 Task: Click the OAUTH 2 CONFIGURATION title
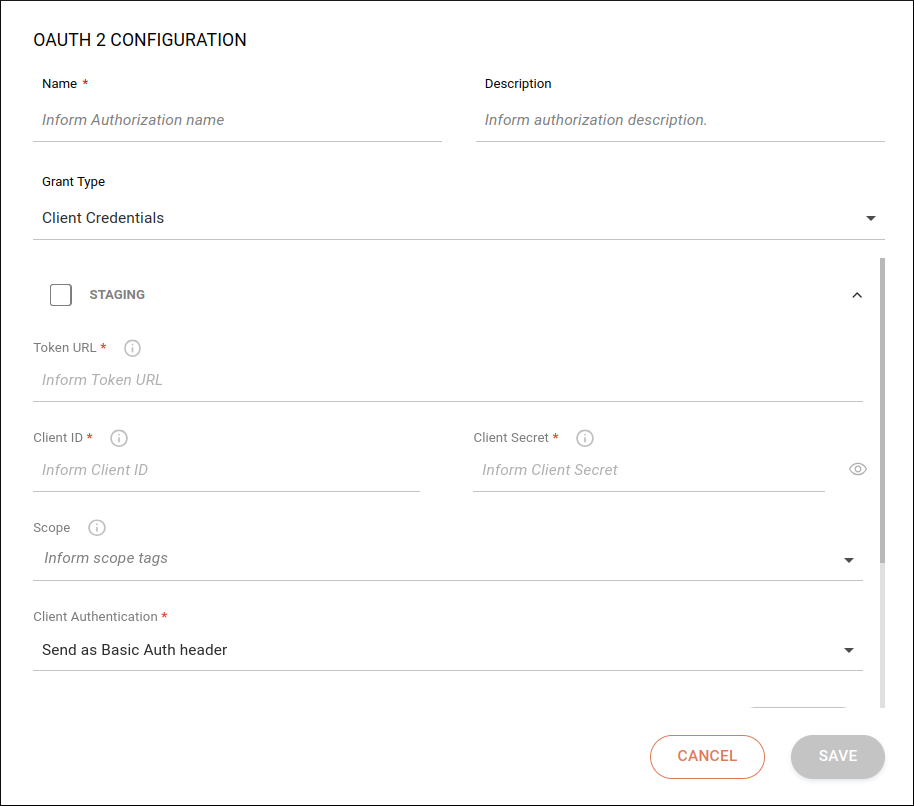pos(140,40)
